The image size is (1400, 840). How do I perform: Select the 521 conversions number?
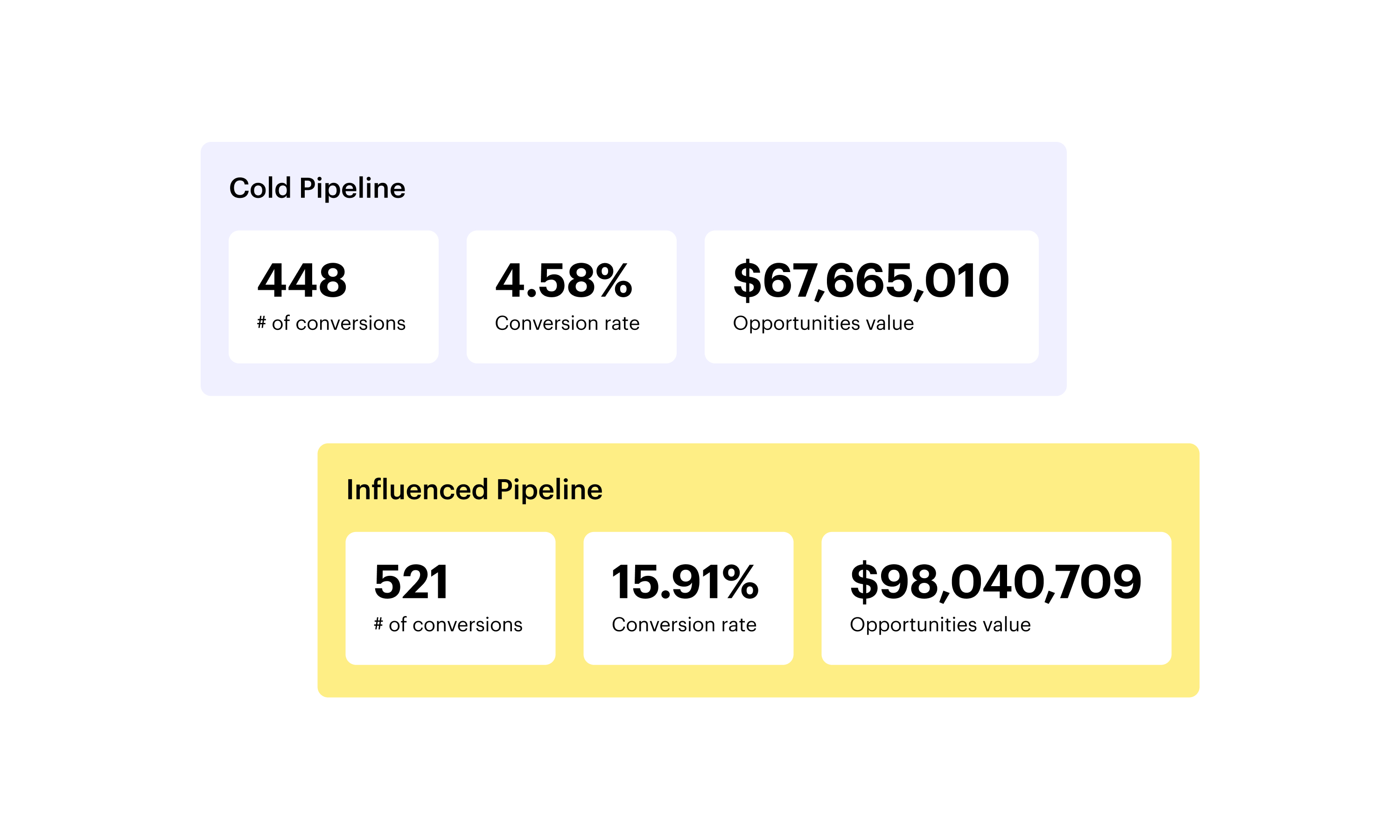(412, 582)
